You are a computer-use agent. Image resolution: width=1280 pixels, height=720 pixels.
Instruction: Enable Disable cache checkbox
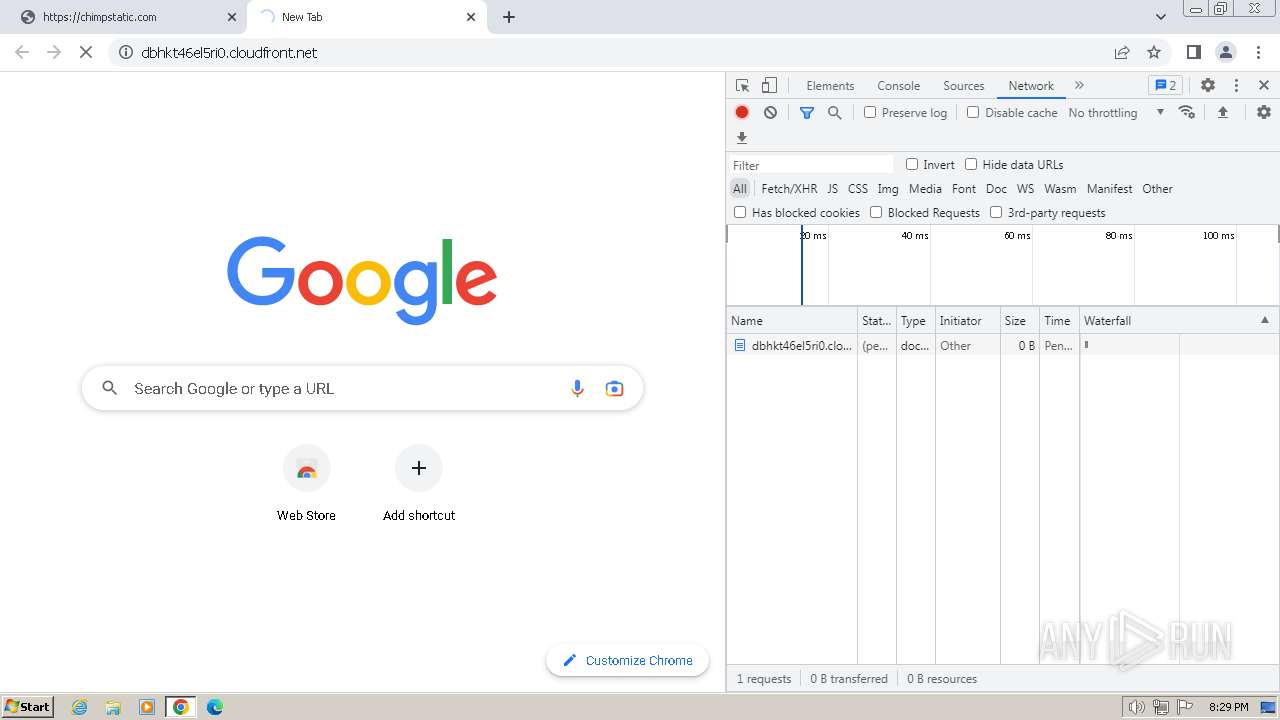tap(973, 112)
